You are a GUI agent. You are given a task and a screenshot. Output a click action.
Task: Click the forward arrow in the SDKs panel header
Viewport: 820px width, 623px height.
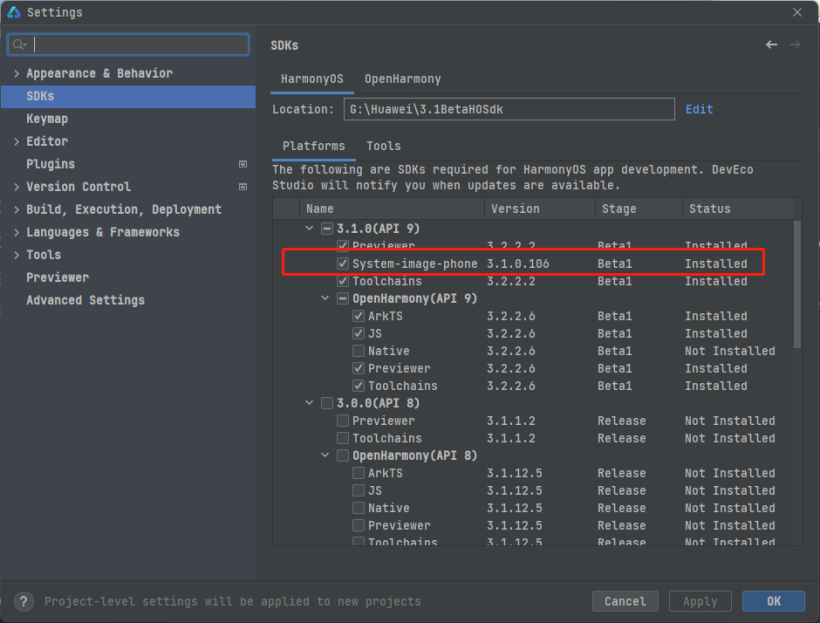point(795,44)
